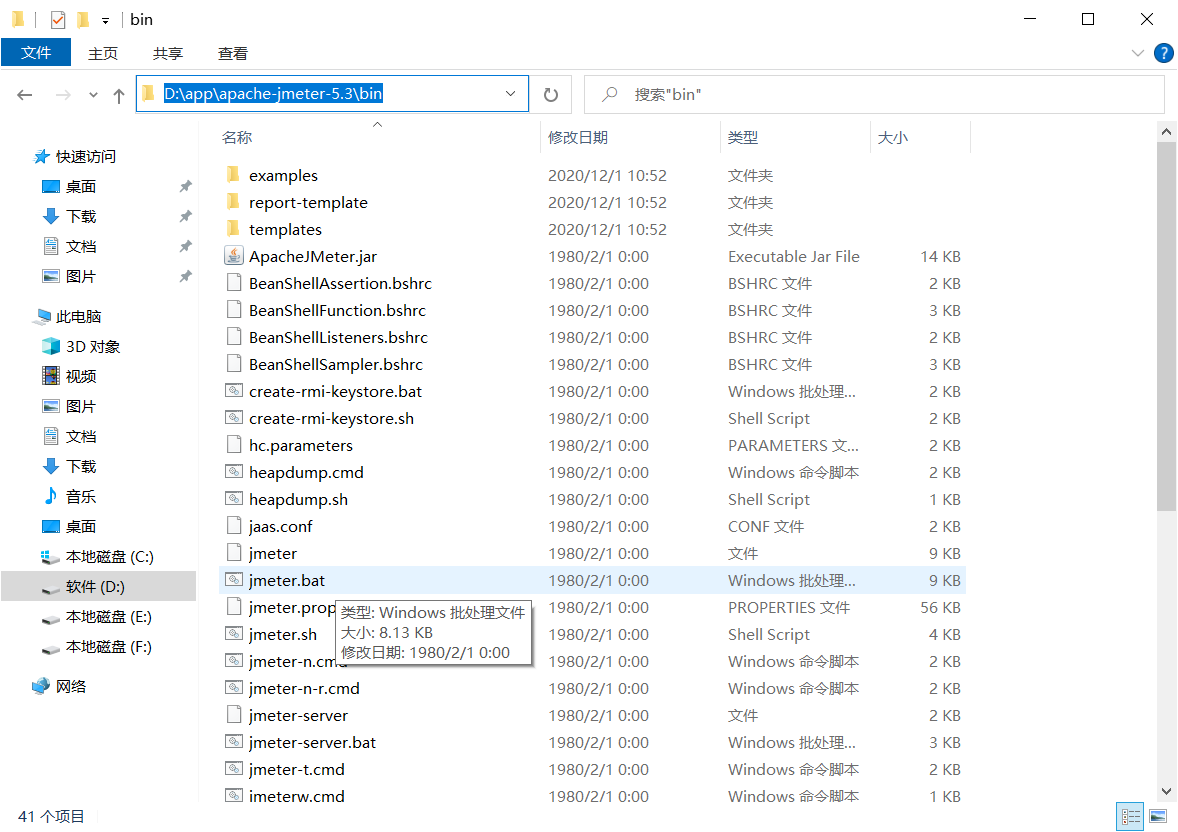Image resolution: width=1178 pixels, height=832 pixels.
Task: Open 音乐 in the sidebar
Action: point(69,497)
